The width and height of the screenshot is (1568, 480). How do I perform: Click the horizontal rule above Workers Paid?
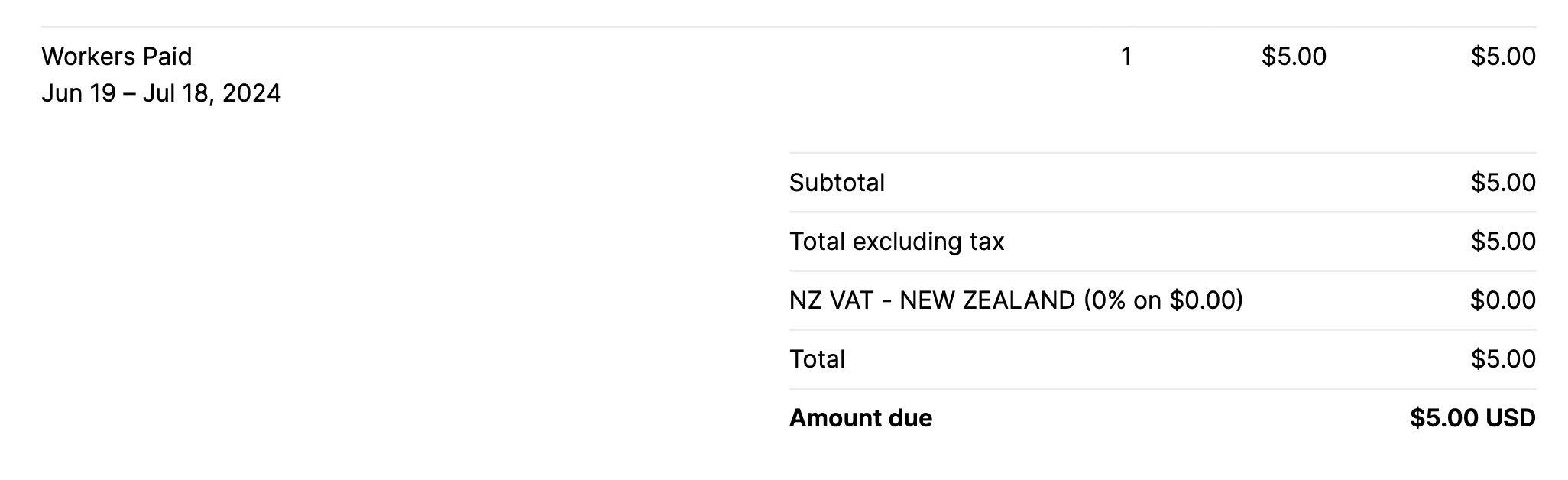tap(787, 28)
